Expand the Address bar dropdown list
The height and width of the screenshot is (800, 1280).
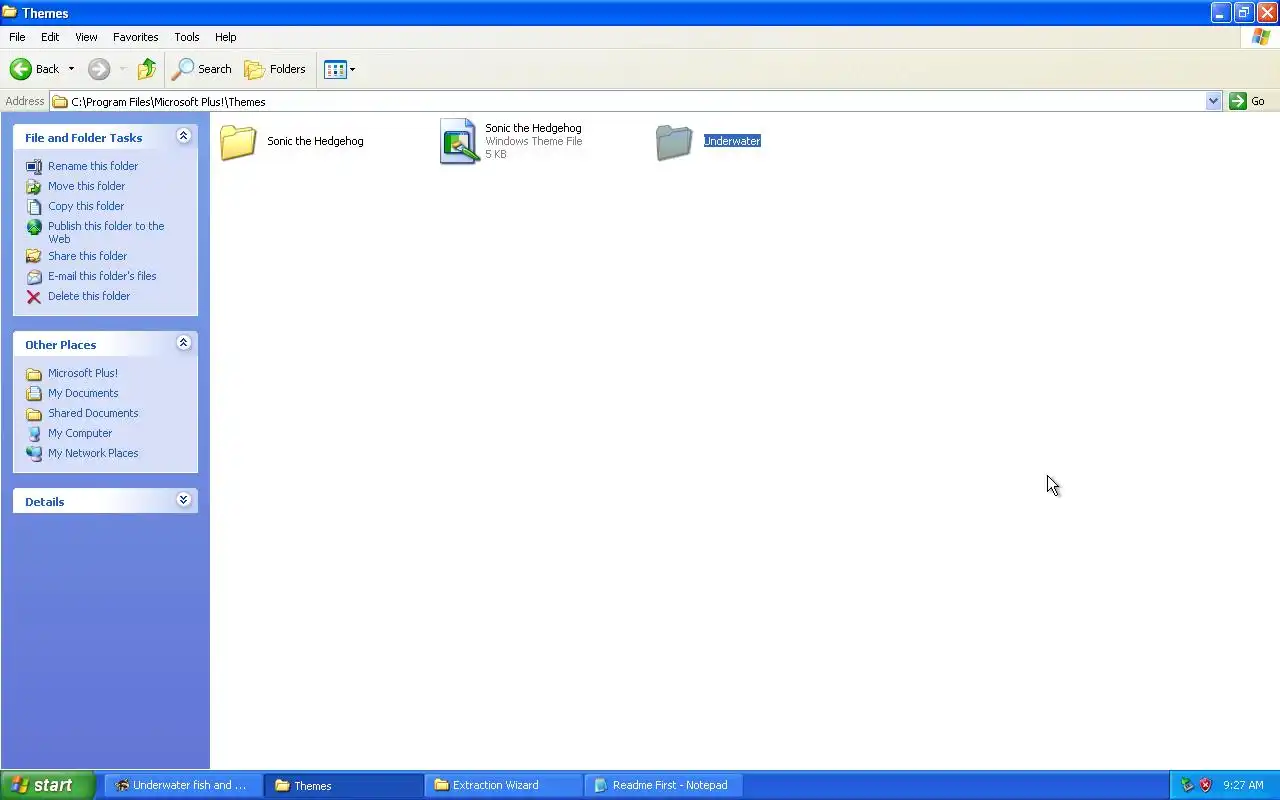click(x=1213, y=101)
